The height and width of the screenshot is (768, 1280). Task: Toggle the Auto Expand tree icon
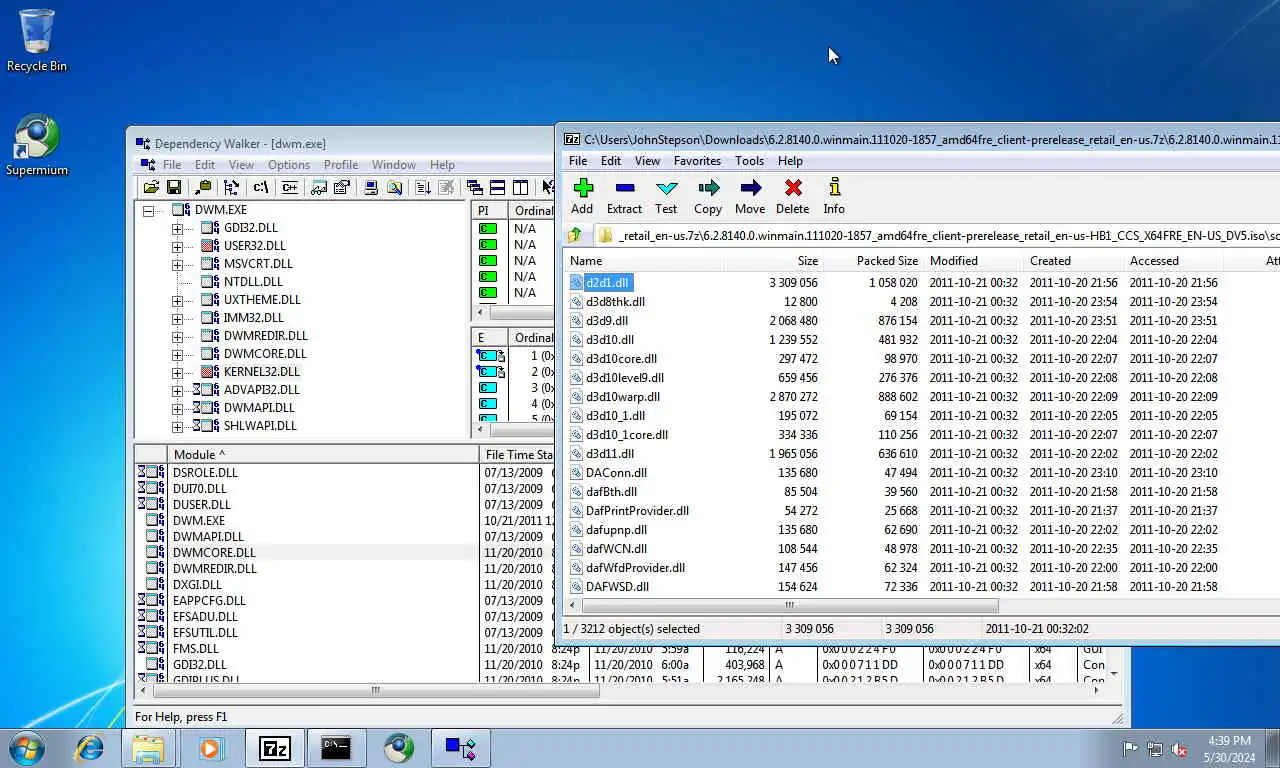coord(231,187)
